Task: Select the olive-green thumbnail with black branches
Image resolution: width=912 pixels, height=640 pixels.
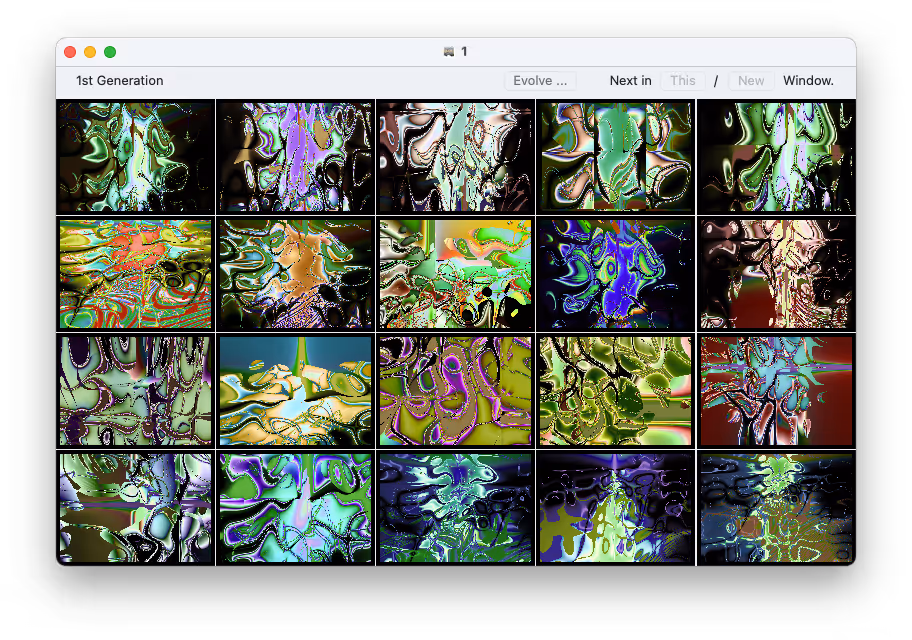Action: [615, 391]
